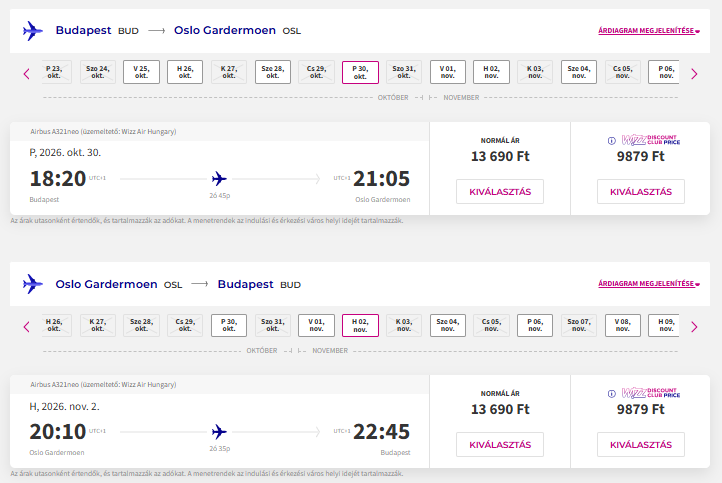This screenshot has width=722, height=483.
Task: Click next dates arrow for Oslo–Budapest flight
Action: [694, 327]
